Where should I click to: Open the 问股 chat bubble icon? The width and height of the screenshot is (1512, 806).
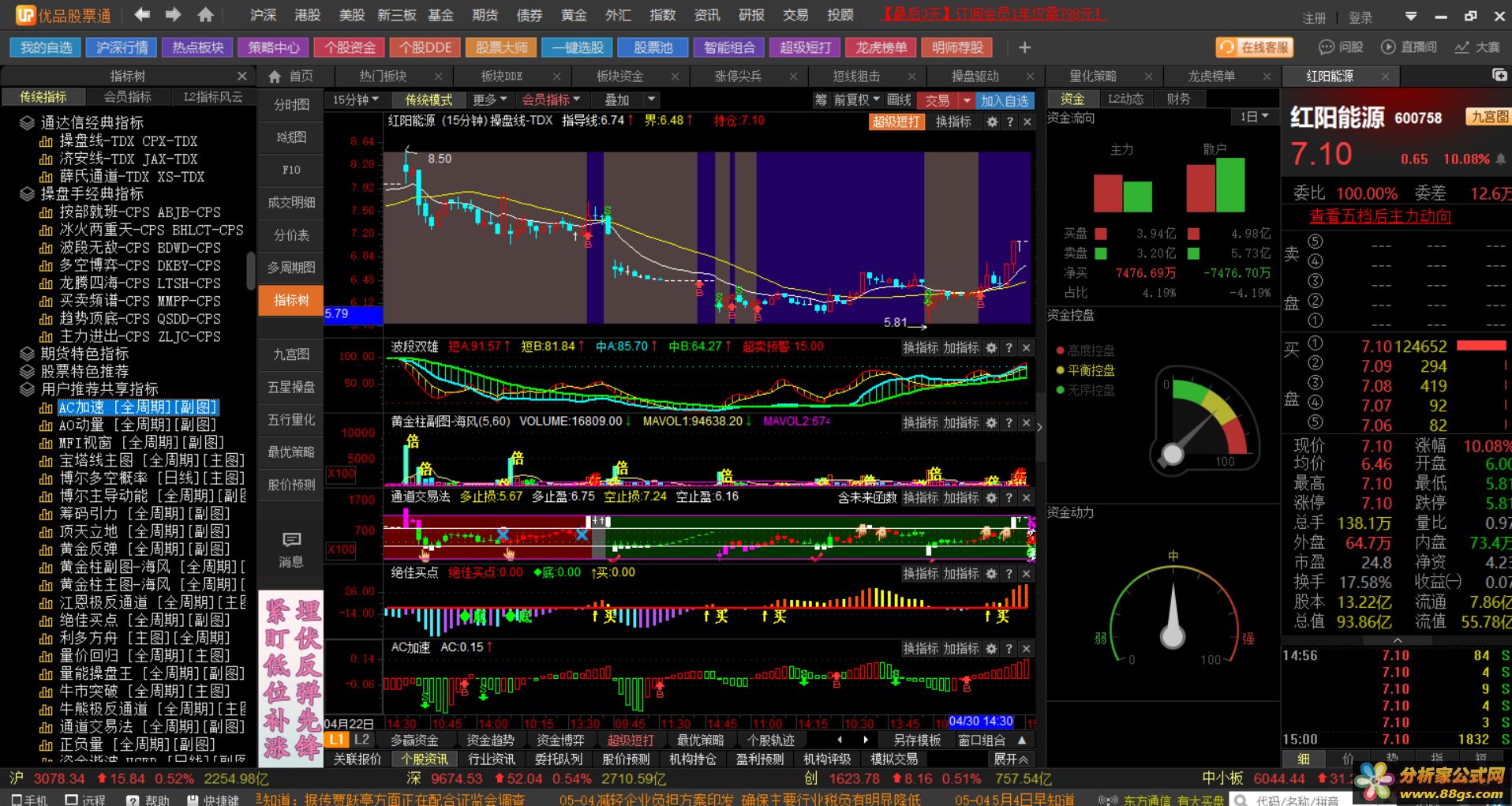click(x=1327, y=47)
